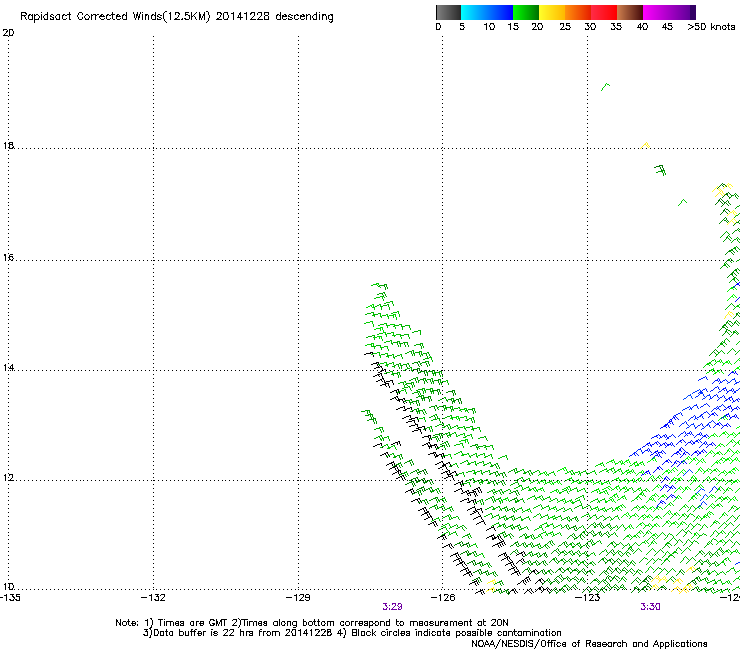Click the longitude axis label '-129'

pos(298,598)
